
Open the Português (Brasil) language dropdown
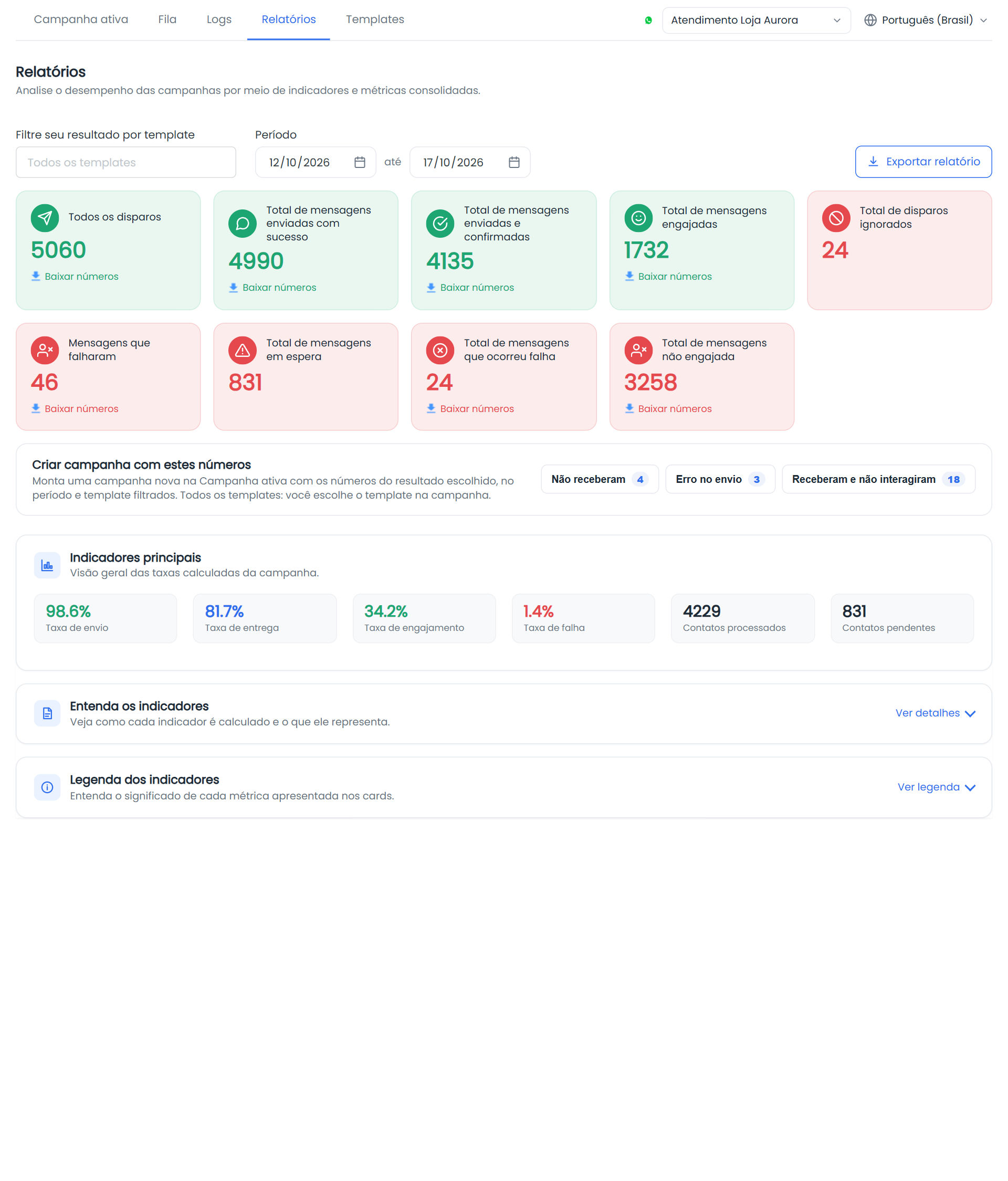(x=926, y=20)
